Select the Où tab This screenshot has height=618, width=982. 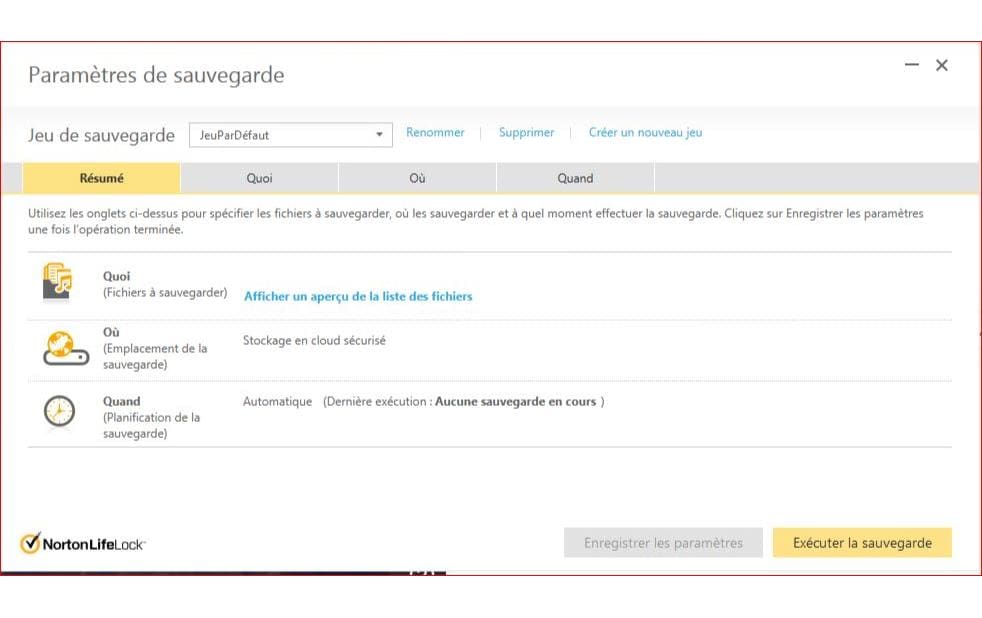click(417, 178)
